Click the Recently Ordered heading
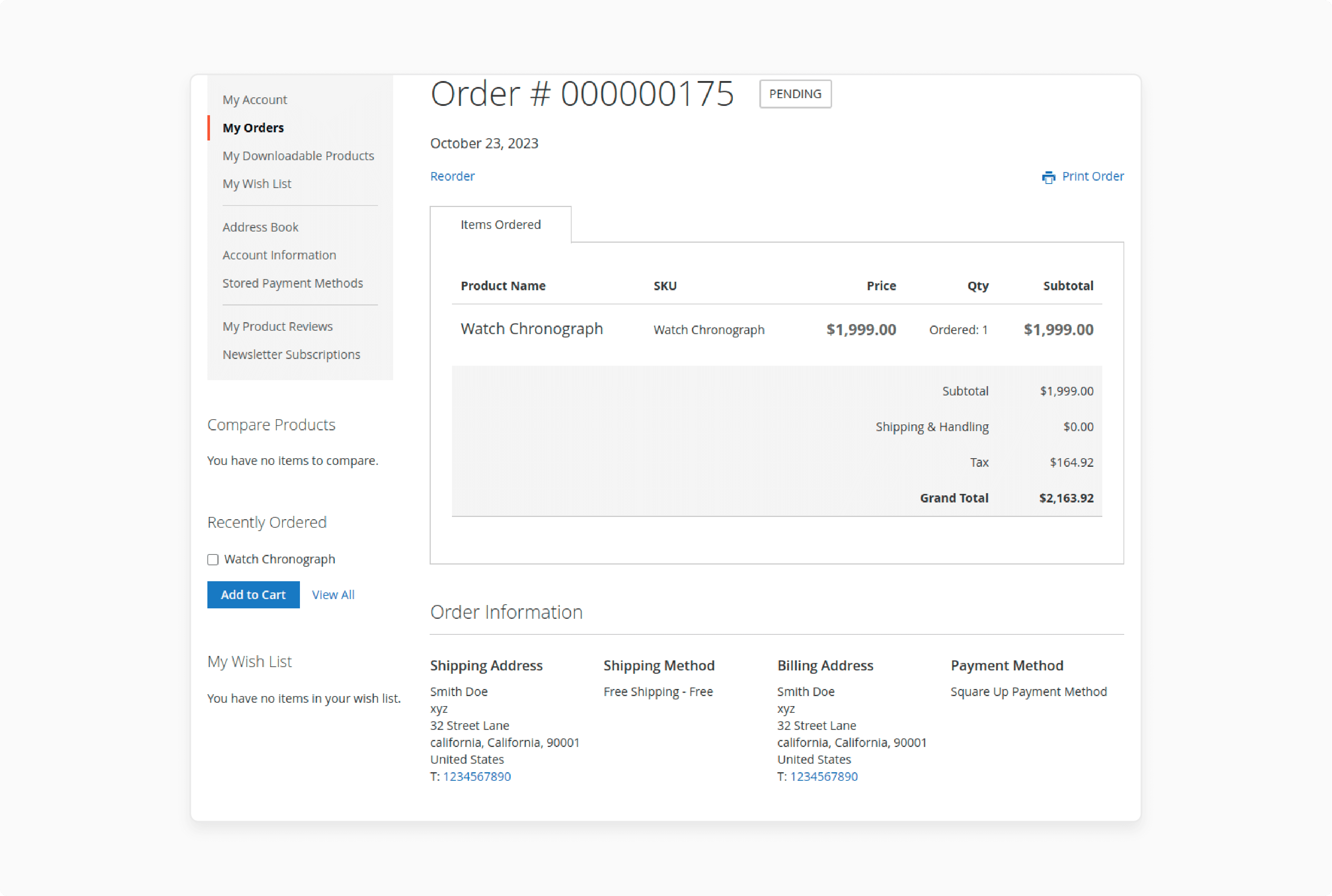 pos(267,522)
